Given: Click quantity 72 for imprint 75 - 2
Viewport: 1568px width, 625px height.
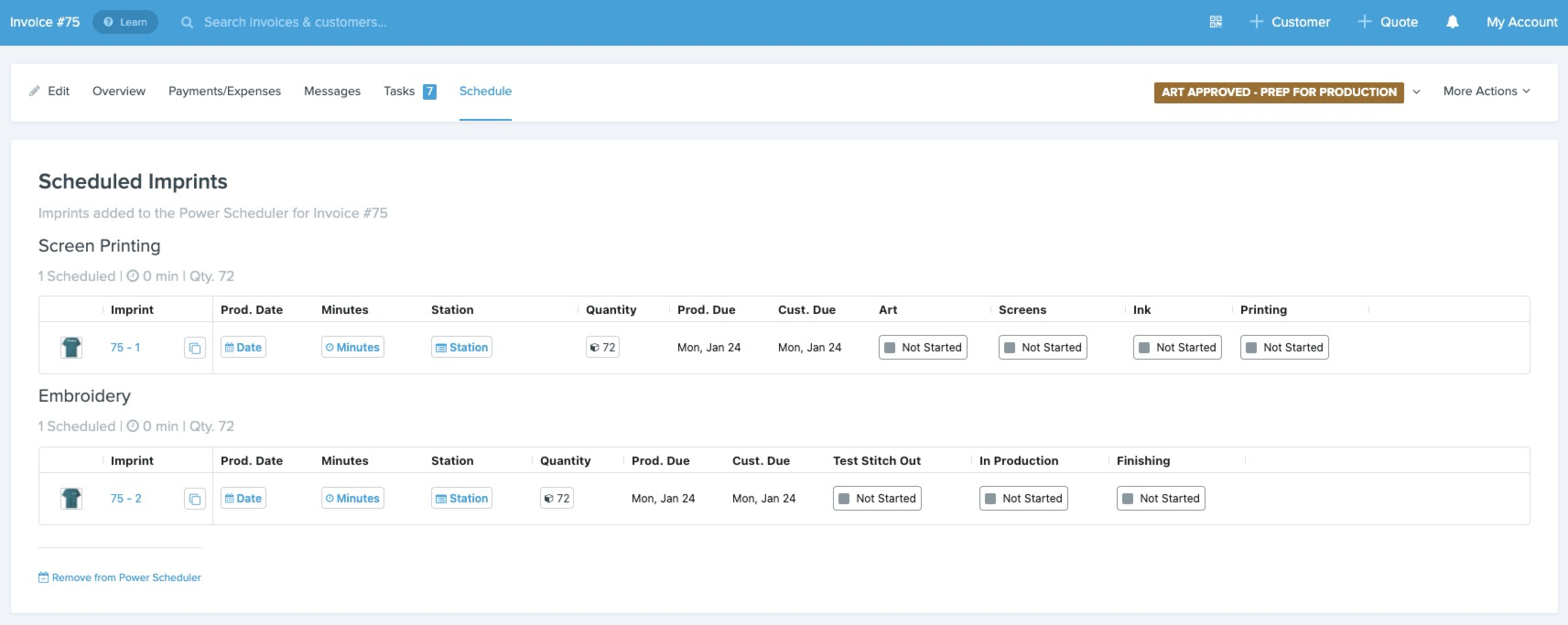Looking at the screenshot, I should click(x=557, y=499).
